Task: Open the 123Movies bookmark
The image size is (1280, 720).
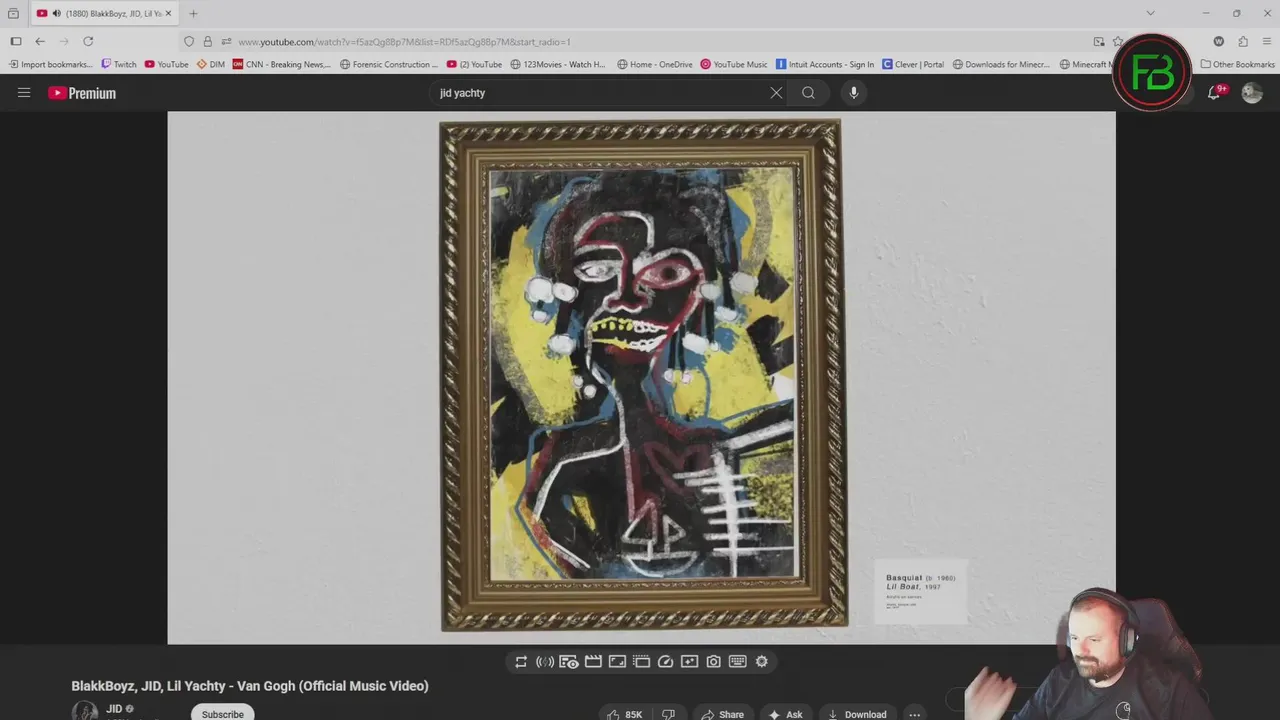Action: (558, 64)
